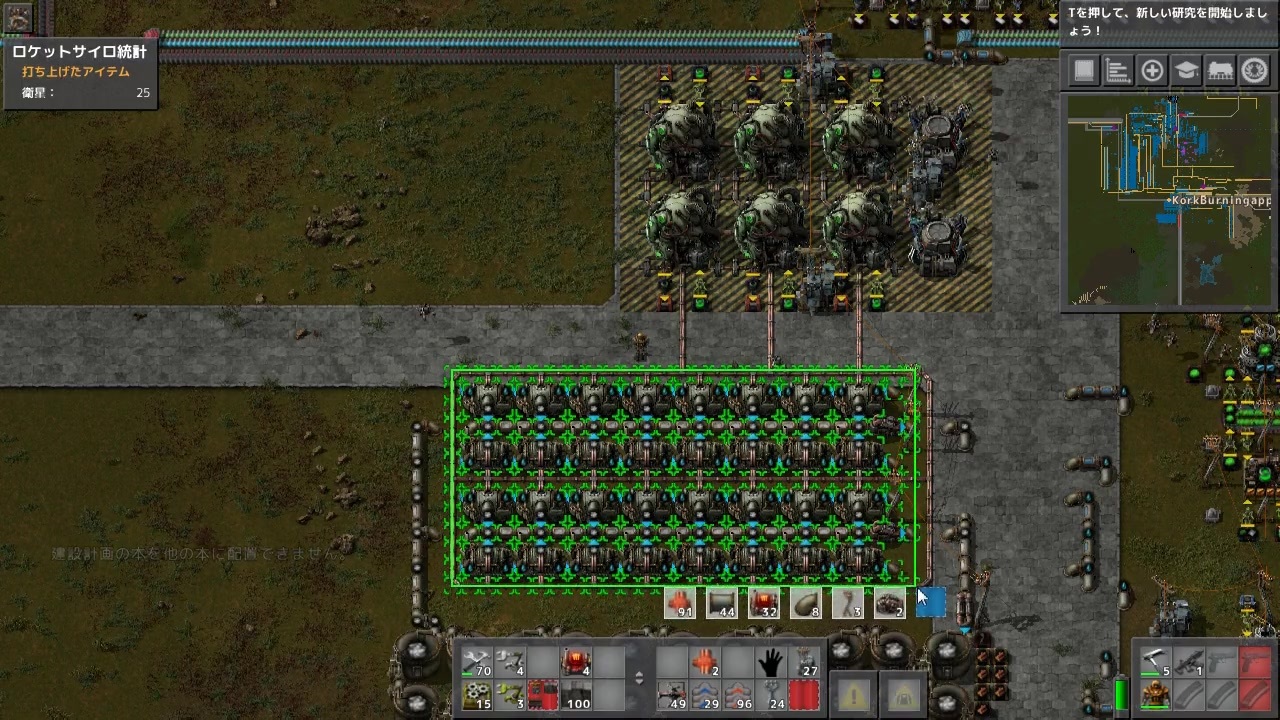Image resolution: width=1280 pixels, height=720 pixels.
Task: Click the top-left corner menu icon
Action: pos(18,16)
